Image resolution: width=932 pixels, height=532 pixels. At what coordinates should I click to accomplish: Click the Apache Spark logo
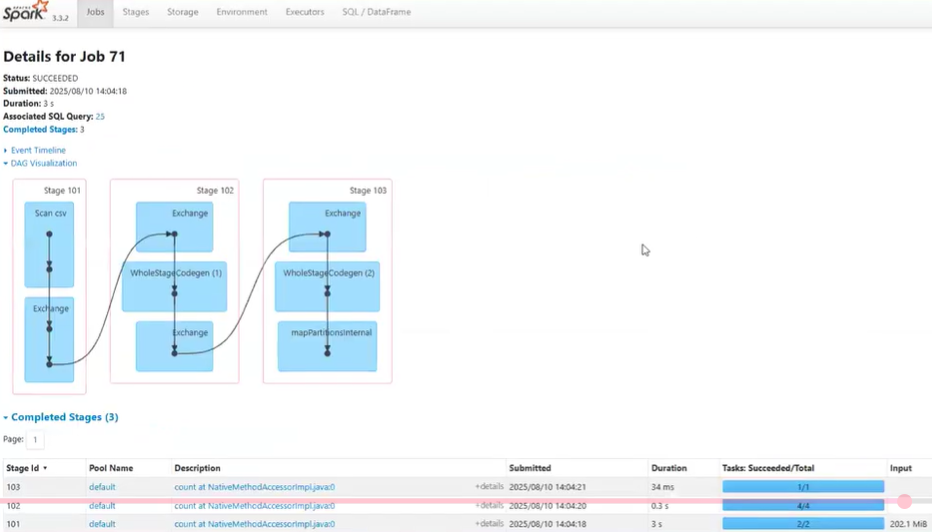coord(25,11)
